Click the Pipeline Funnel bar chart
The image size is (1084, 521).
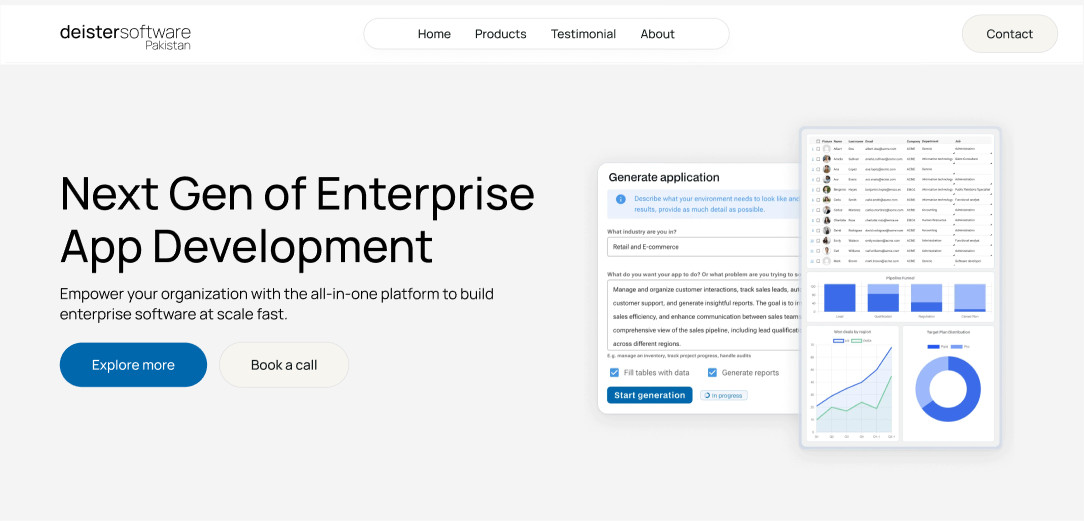coord(900,297)
